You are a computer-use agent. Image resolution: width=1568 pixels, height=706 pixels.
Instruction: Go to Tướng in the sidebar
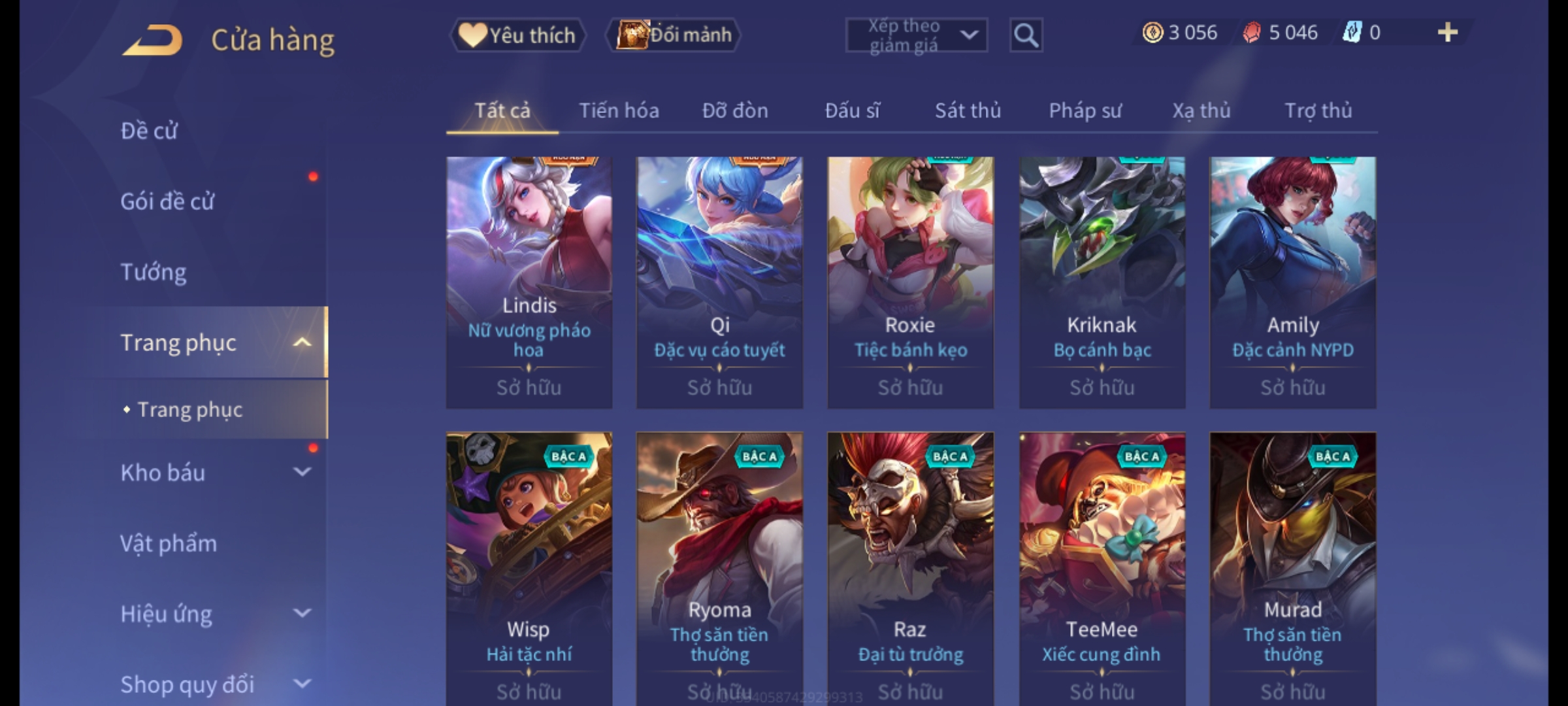click(153, 272)
